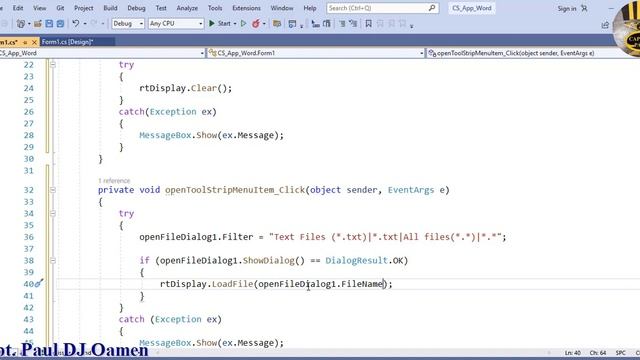Viewport: 640px width, 360px height.
Task: Click Start Without Debugging outline play icon
Action: pos(243,24)
